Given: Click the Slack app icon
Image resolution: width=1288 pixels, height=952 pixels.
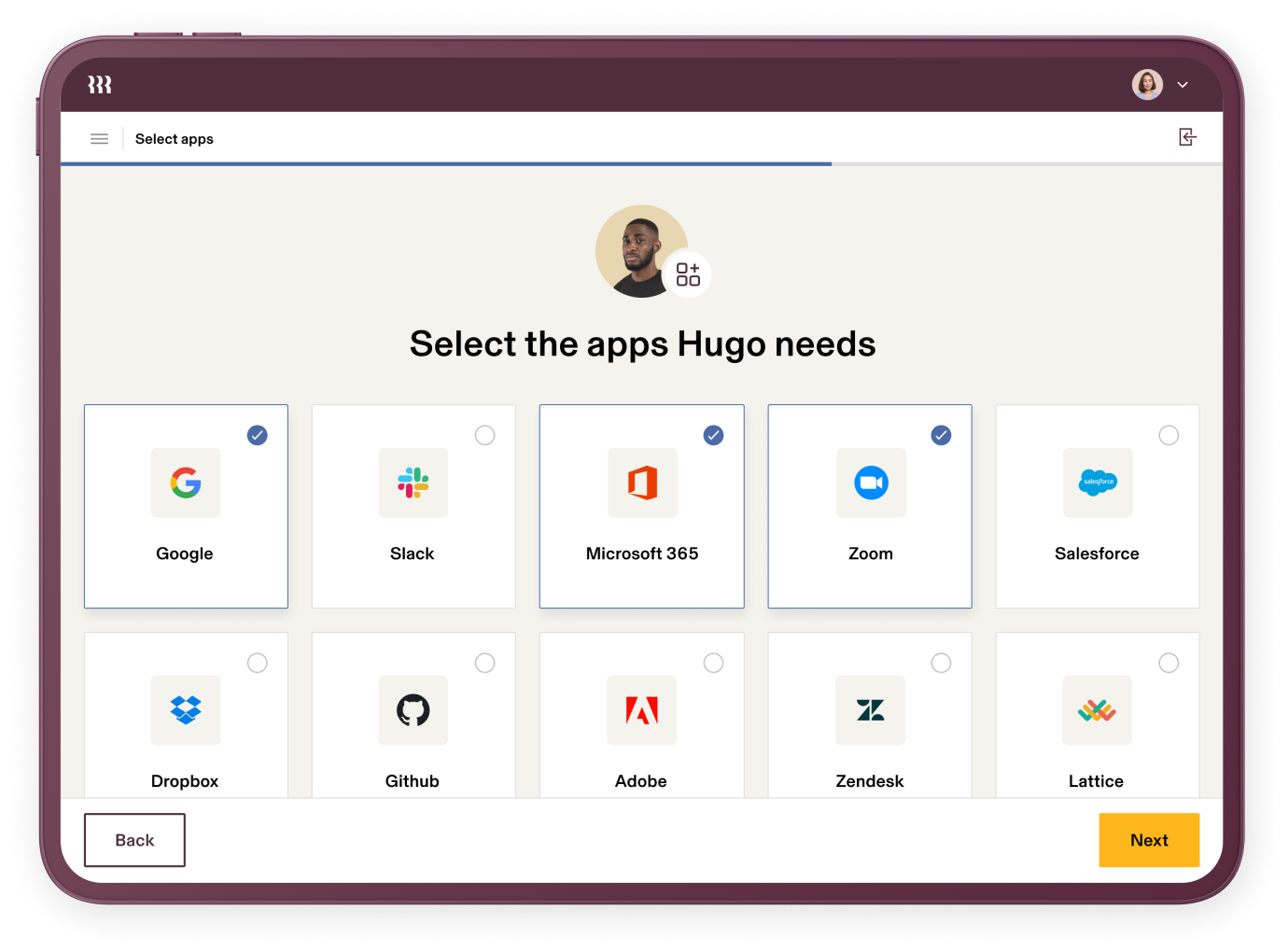Looking at the screenshot, I should click(413, 483).
